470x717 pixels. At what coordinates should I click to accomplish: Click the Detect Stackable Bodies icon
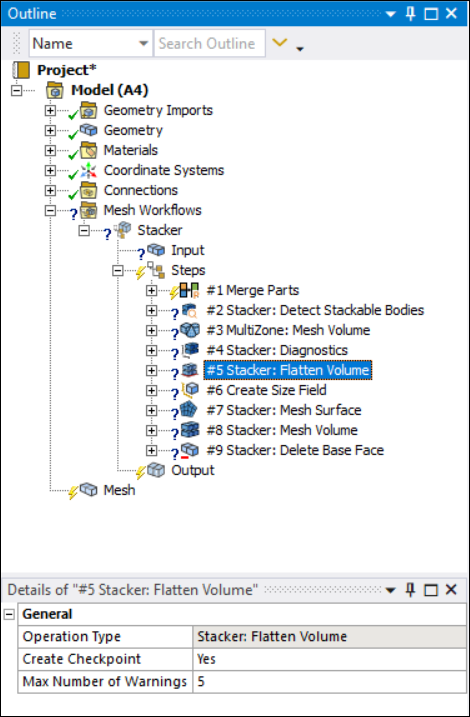(x=189, y=310)
